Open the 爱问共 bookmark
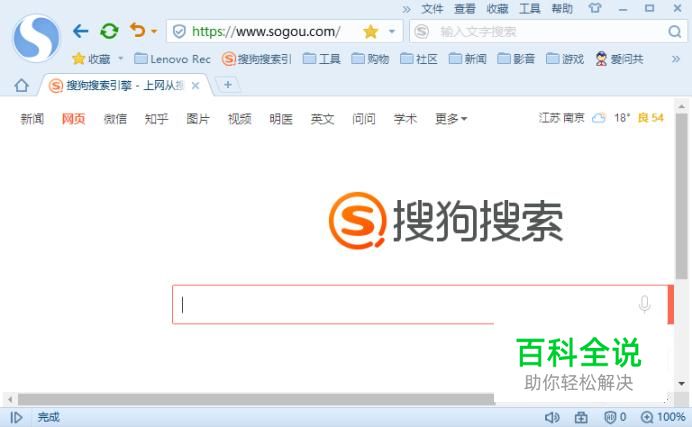692x427 pixels. [x=619, y=59]
